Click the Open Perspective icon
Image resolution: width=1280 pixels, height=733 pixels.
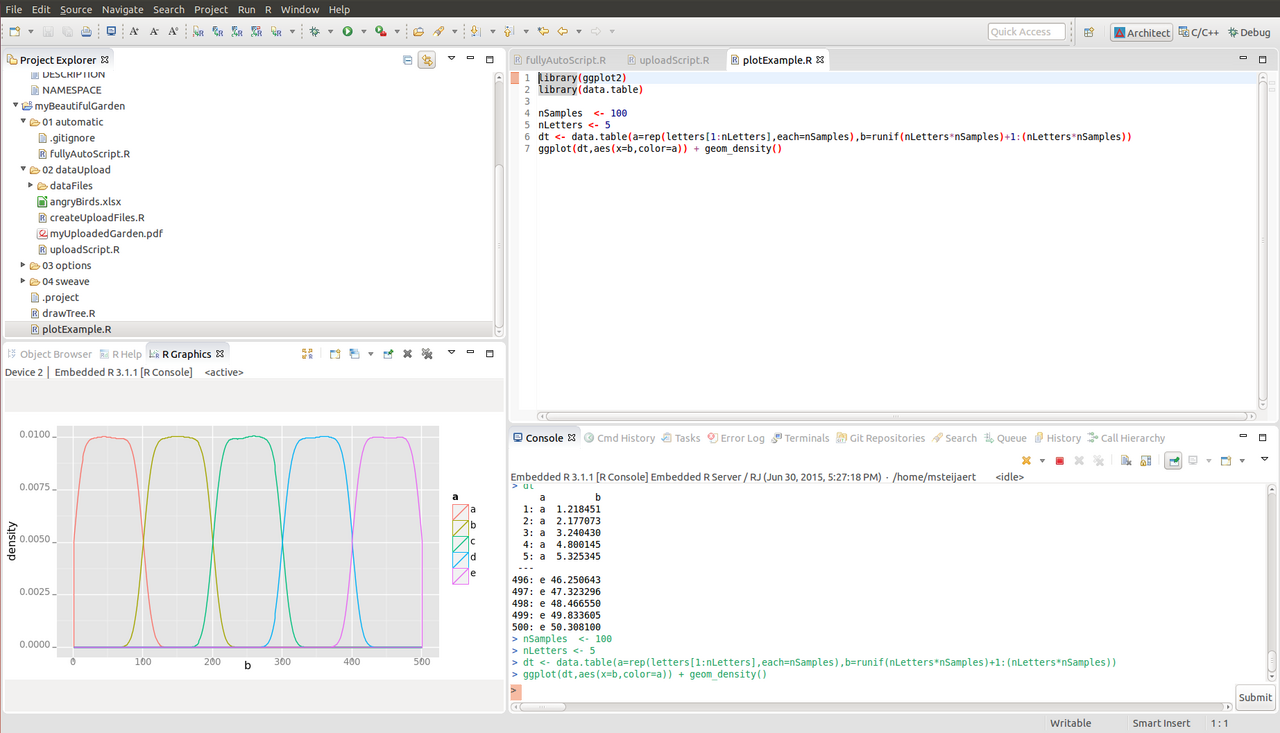(x=1089, y=32)
